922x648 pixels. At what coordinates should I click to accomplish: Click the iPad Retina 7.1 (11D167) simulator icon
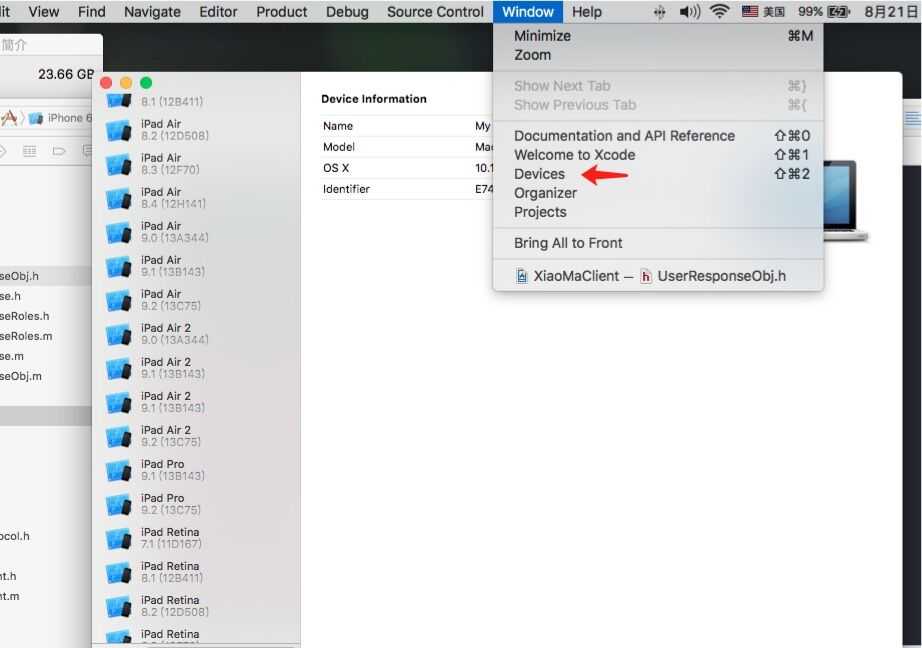pyautogui.click(x=119, y=539)
